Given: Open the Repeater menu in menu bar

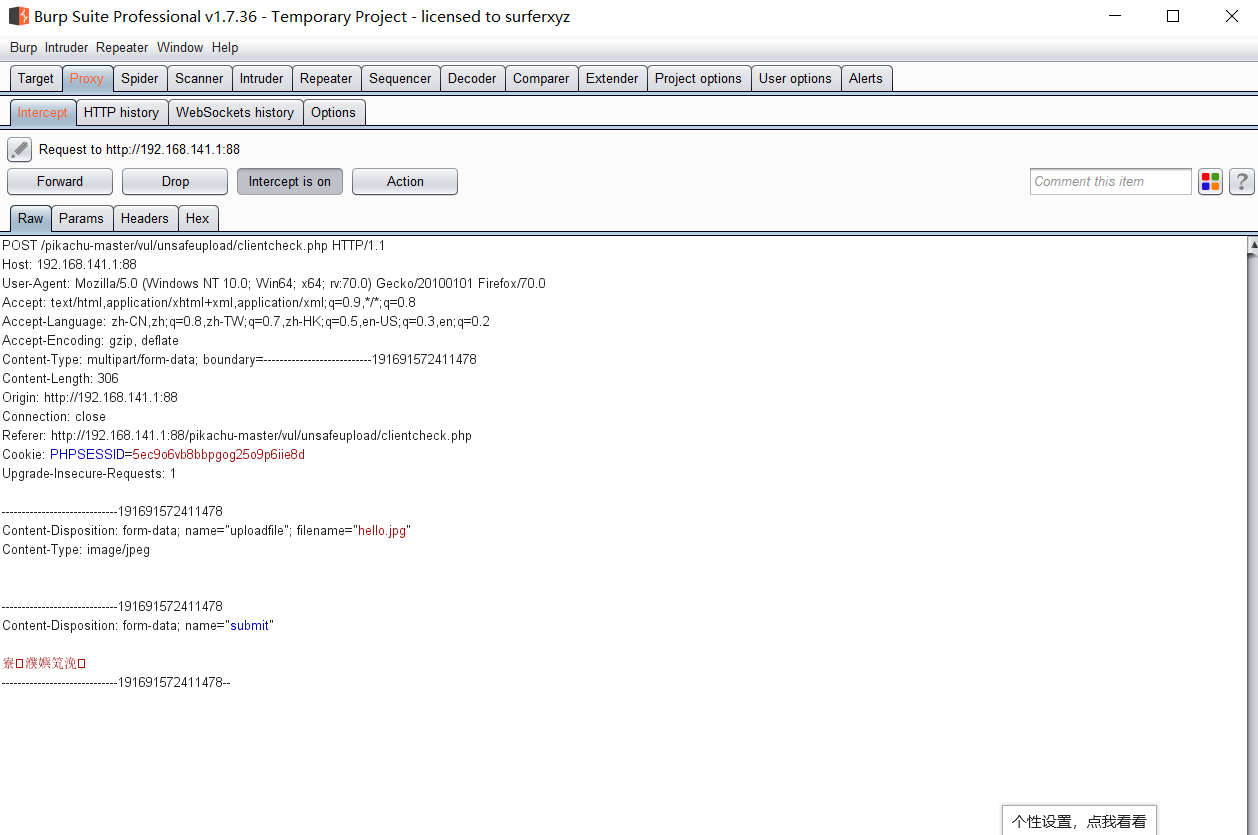Looking at the screenshot, I should click(x=122, y=47).
